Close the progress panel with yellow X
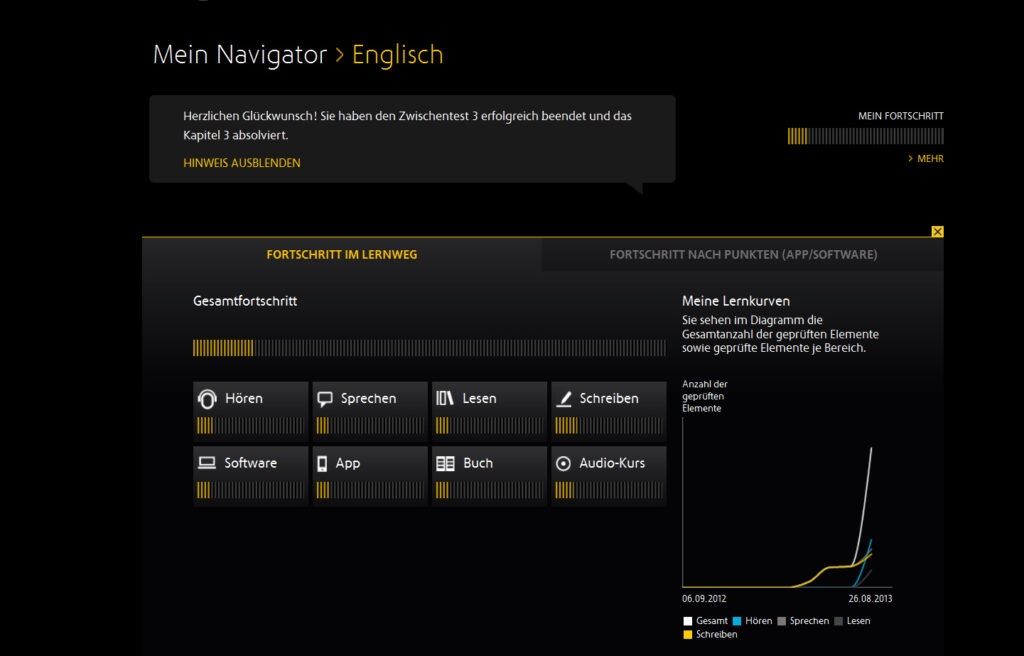 point(937,232)
